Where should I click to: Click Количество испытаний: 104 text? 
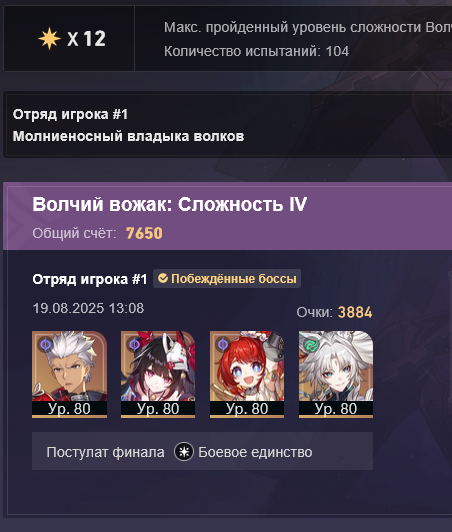tap(257, 52)
